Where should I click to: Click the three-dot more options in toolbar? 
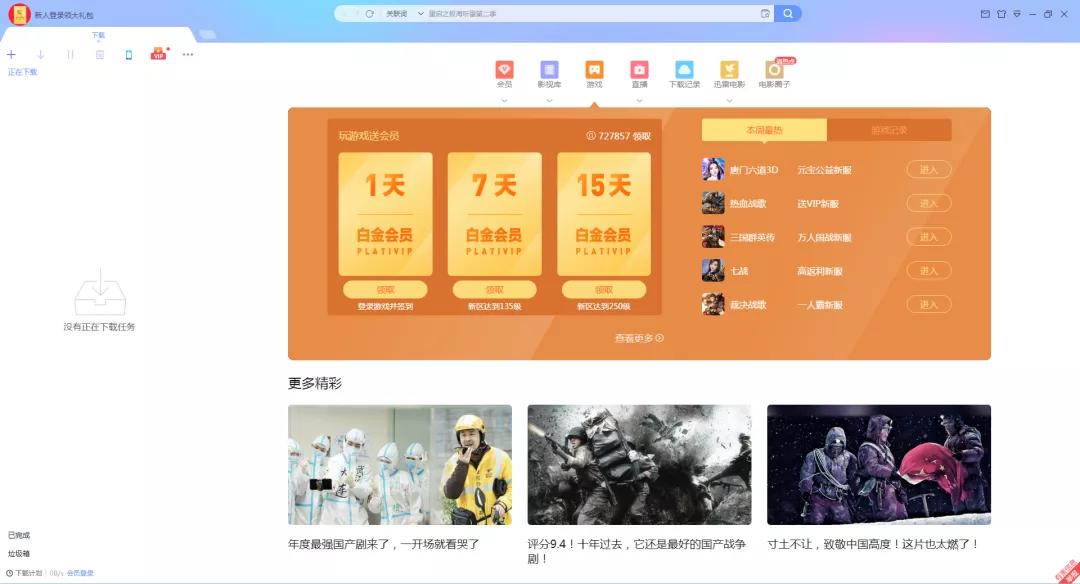click(x=187, y=55)
